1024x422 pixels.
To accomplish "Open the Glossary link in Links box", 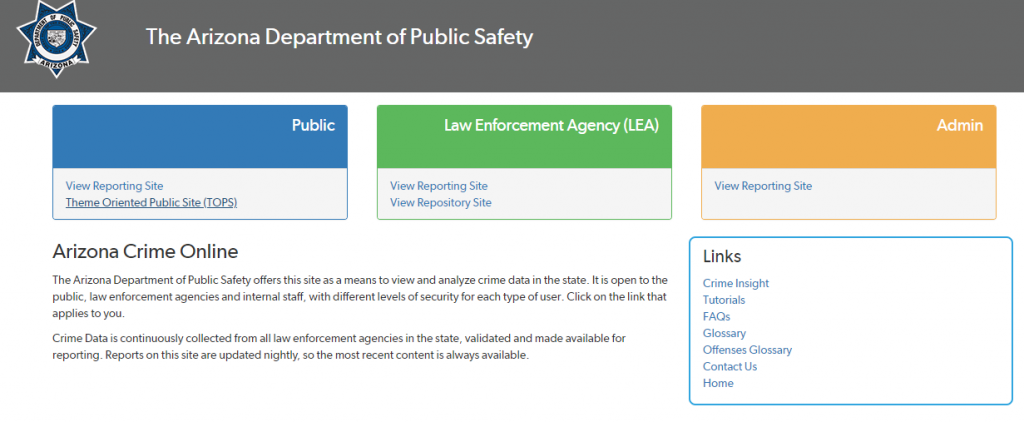I will pos(724,333).
